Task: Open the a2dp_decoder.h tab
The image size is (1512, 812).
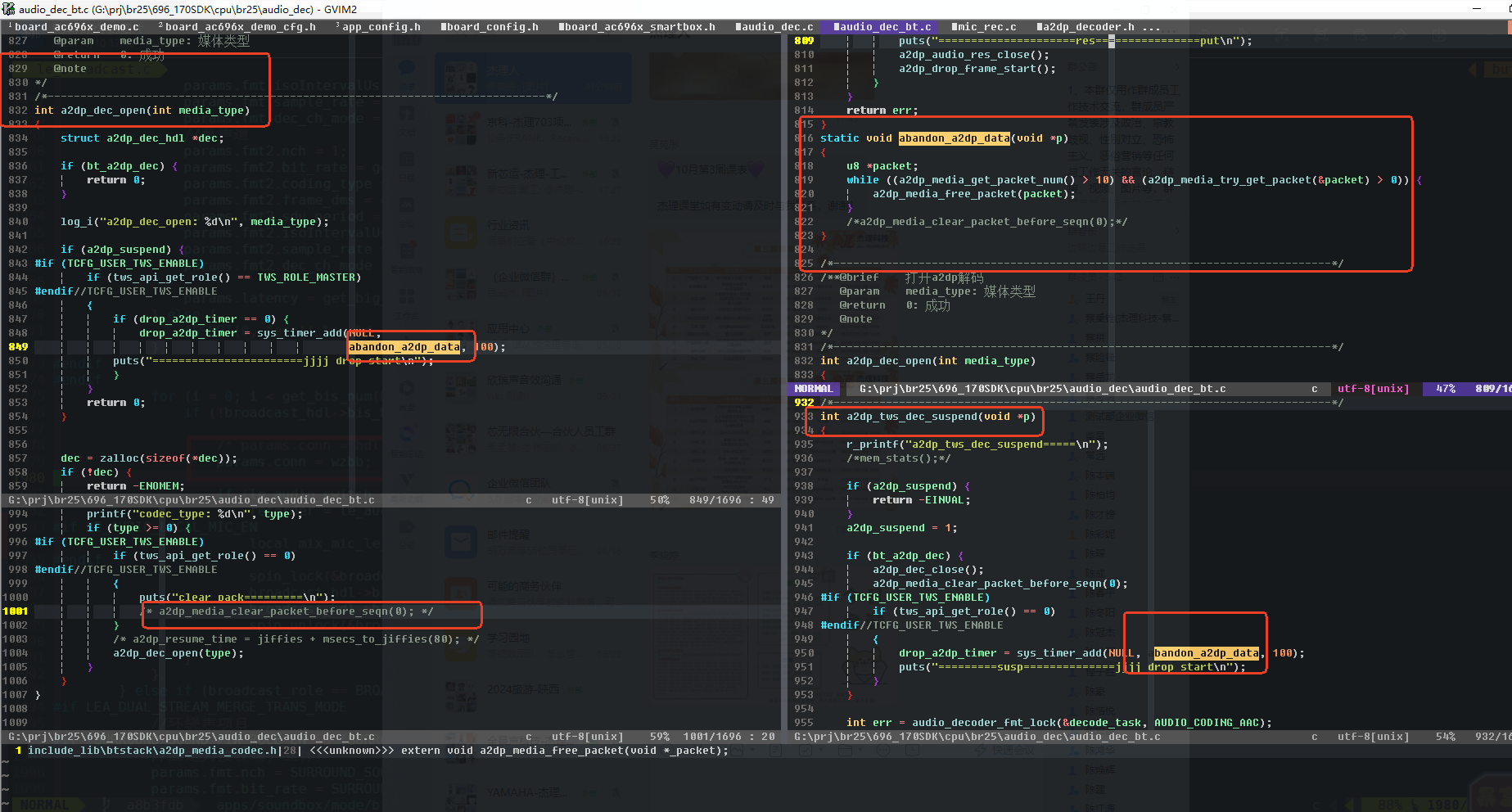Action: [x=1085, y=26]
